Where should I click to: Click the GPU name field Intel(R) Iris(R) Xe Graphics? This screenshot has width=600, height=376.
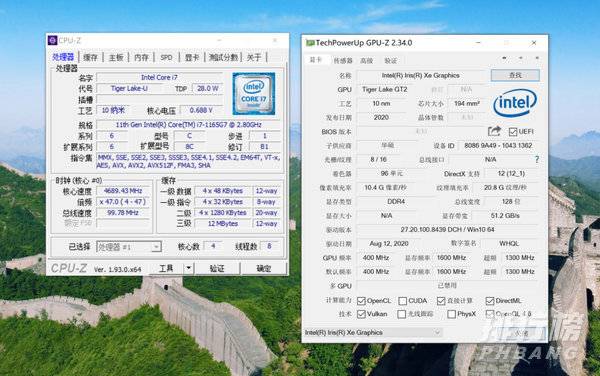(421, 75)
